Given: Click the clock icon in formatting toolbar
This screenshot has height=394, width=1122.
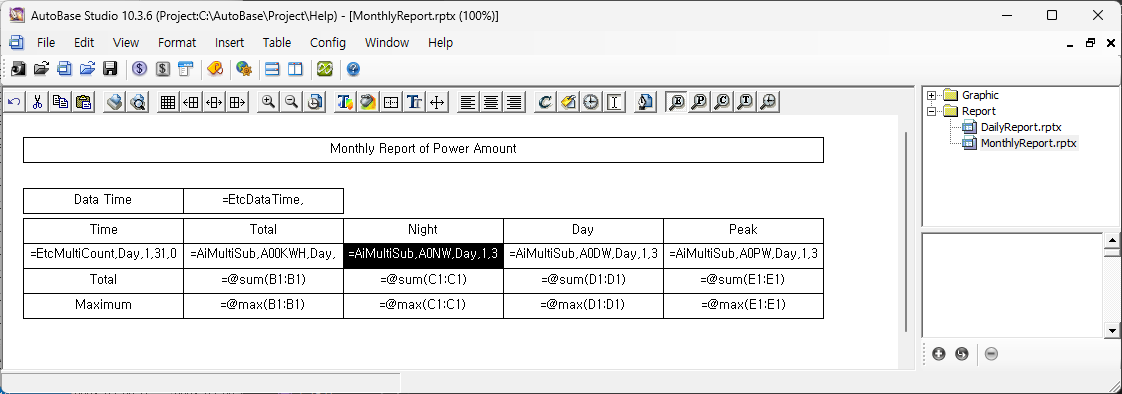Looking at the screenshot, I should coord(590,102).
